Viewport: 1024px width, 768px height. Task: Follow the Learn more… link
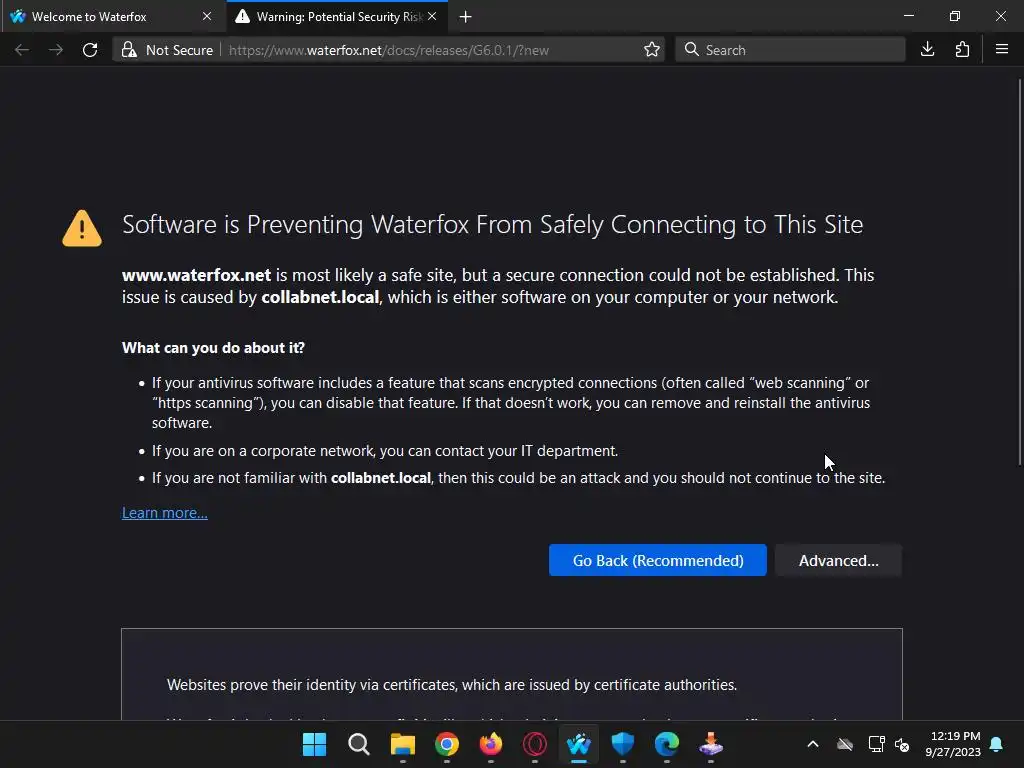click(x=165, y=513)
